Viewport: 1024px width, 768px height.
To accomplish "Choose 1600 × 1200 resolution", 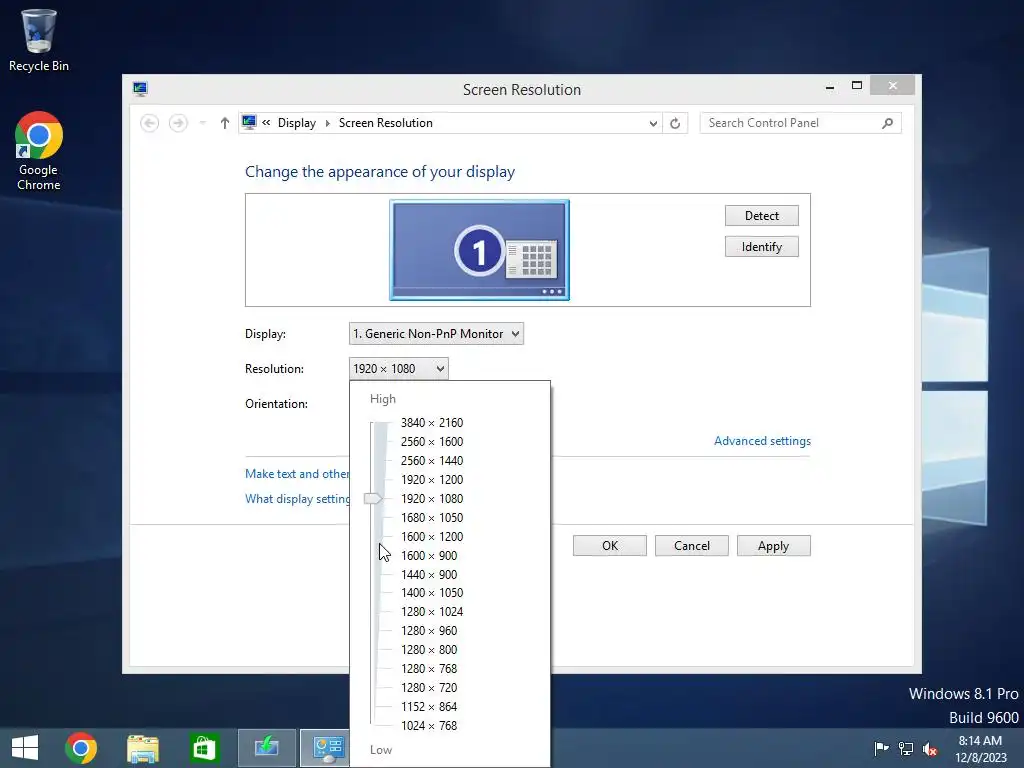I will 432,537.
